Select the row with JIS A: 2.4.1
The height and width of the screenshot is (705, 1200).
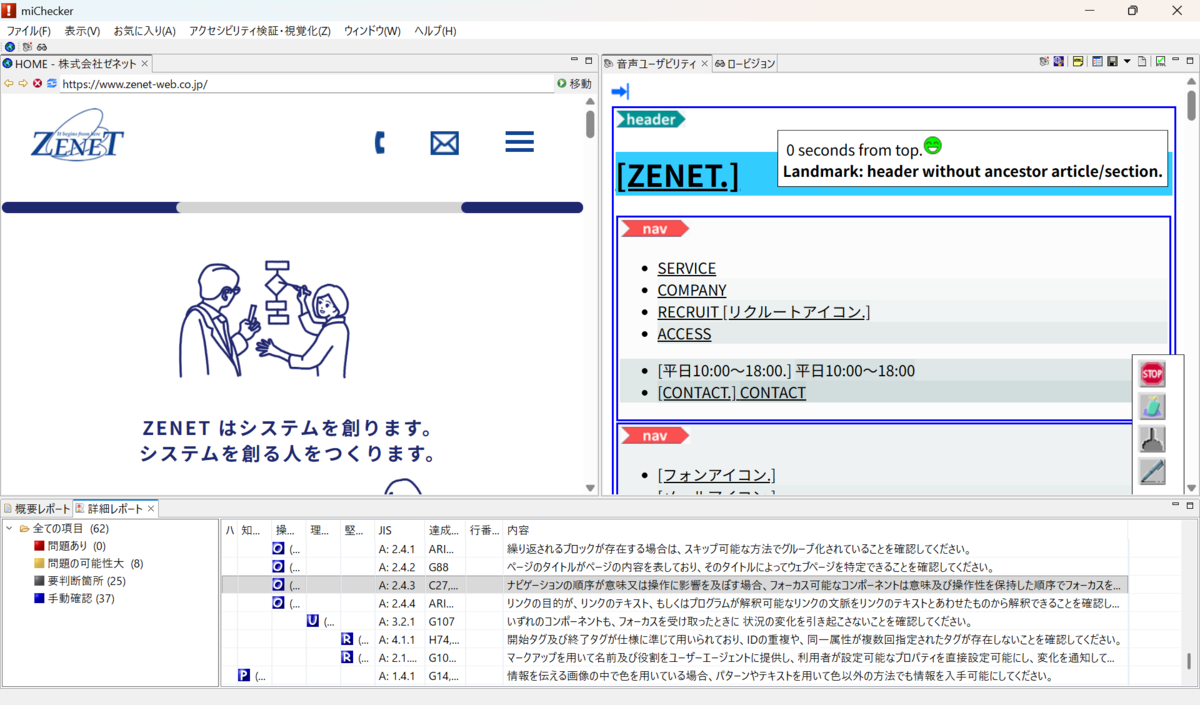click(675, 549)
